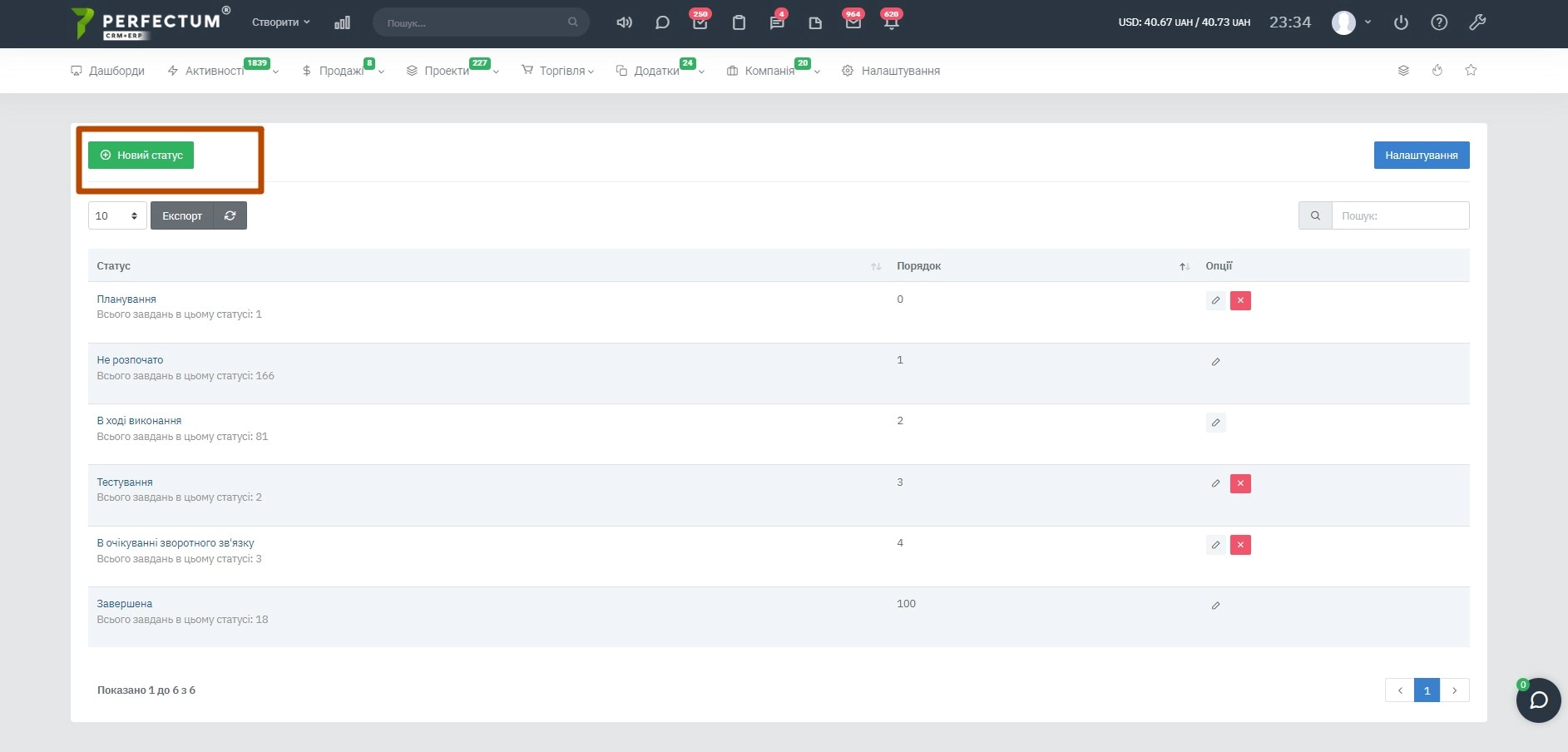Open В очікуванні зворотного зв'язку link
Screen dimensions: 1568x752
[176, 543]
